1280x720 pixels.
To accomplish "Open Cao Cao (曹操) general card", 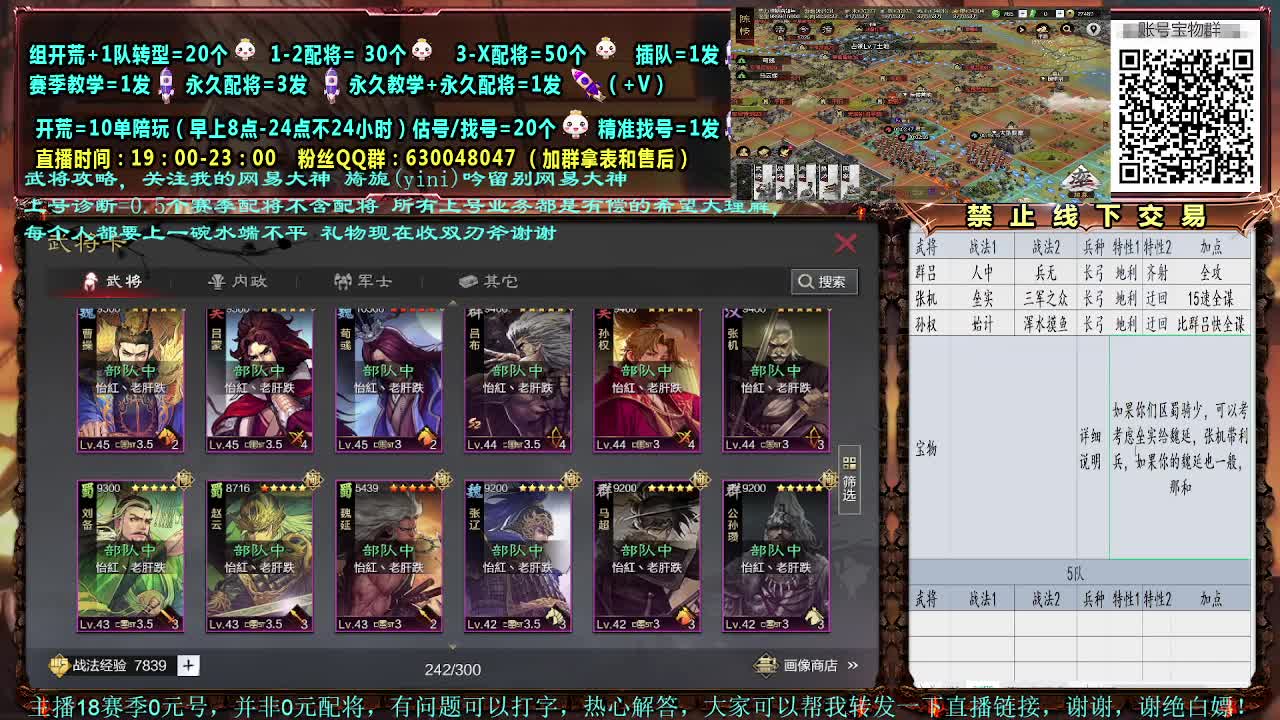I will pyautogui.click(x=131, y=380).
